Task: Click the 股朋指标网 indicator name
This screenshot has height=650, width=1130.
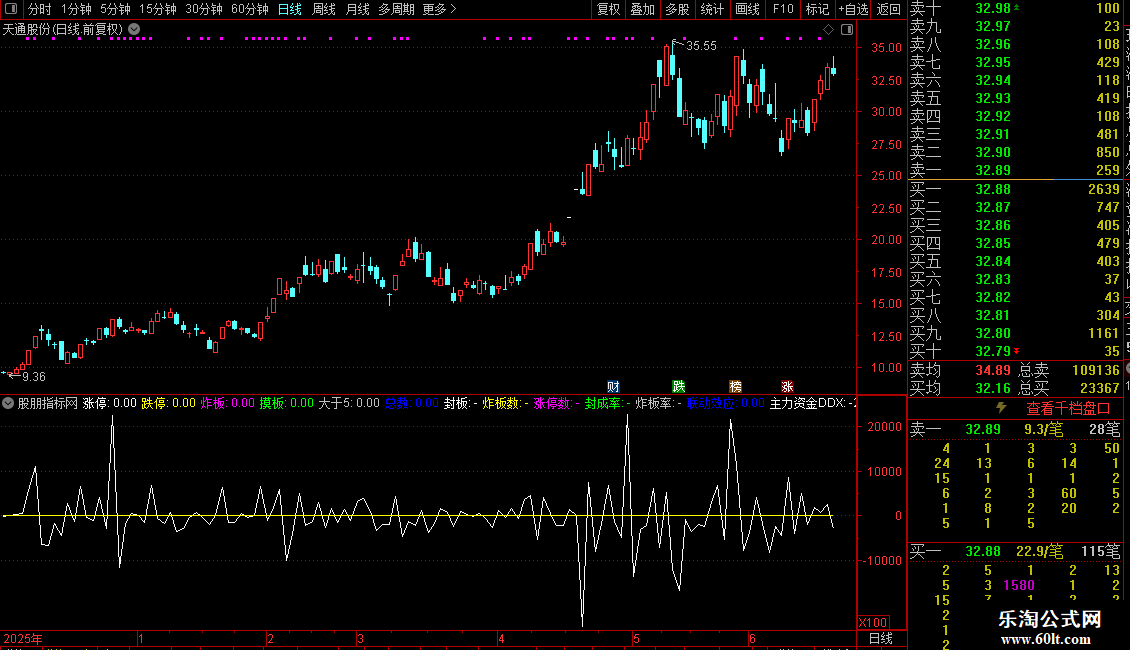Action: pos(48,403)
